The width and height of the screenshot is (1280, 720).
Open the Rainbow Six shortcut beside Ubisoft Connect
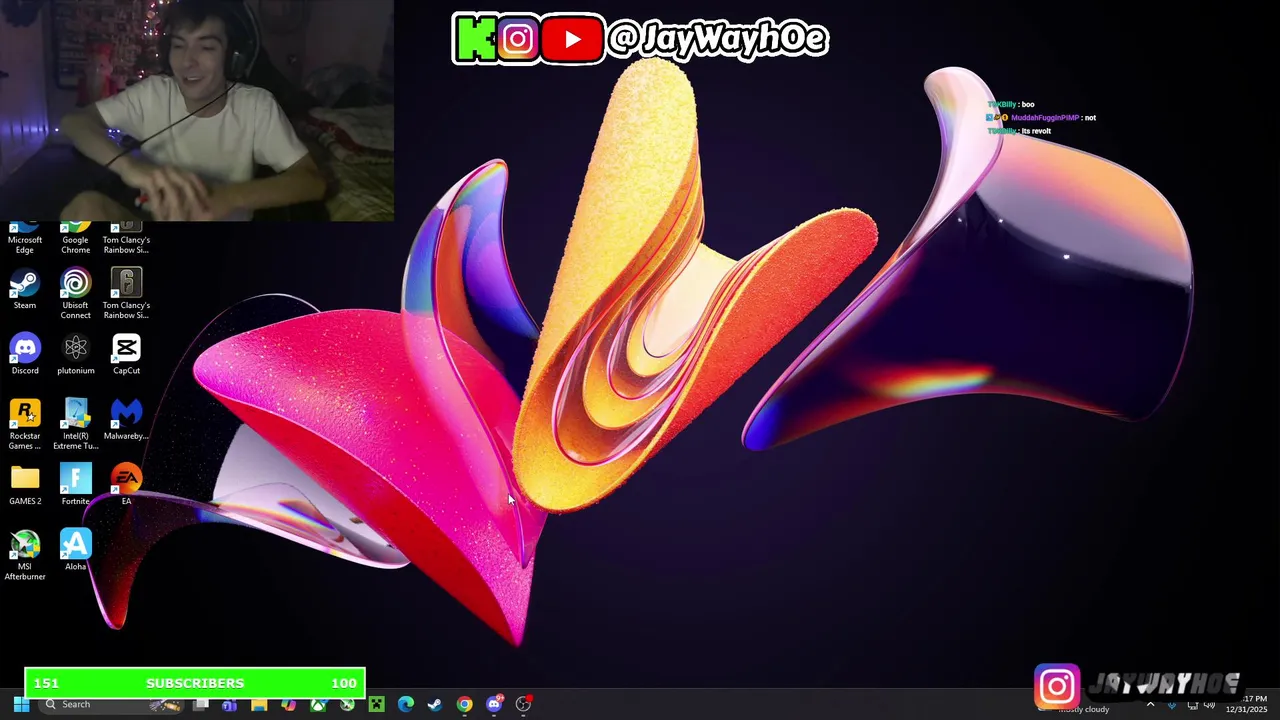(x=126, y=294)
